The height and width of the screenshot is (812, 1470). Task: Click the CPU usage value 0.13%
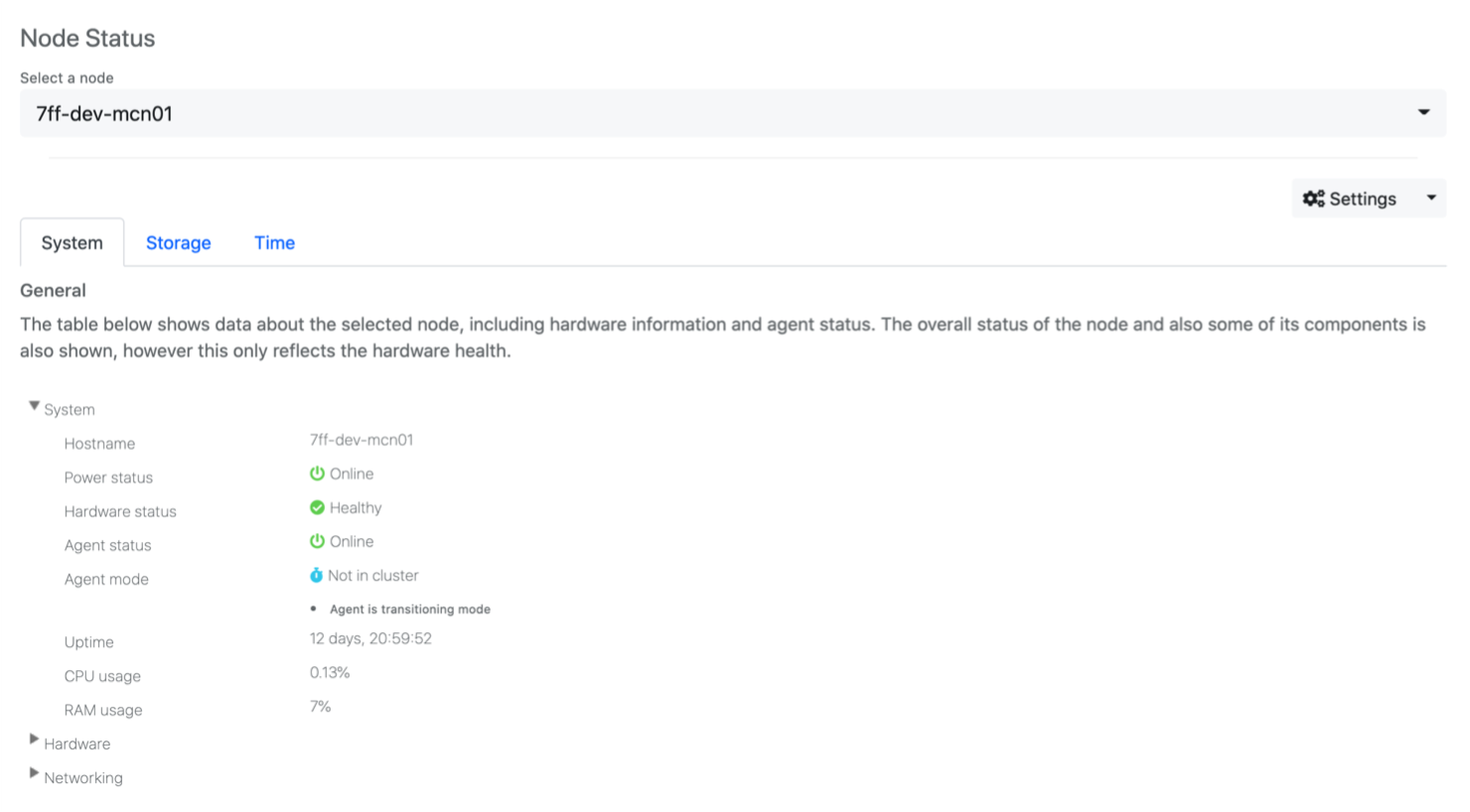click(330, 672)
